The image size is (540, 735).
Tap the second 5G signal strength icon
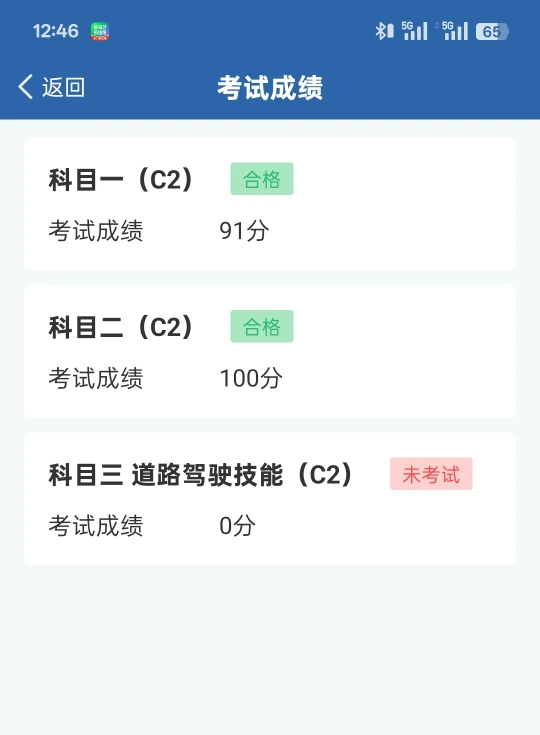455,31
